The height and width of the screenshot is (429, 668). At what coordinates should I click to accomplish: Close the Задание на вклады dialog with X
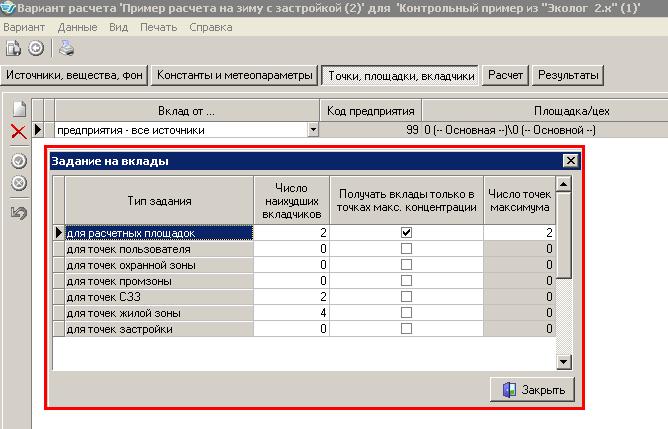coord(570,161)
